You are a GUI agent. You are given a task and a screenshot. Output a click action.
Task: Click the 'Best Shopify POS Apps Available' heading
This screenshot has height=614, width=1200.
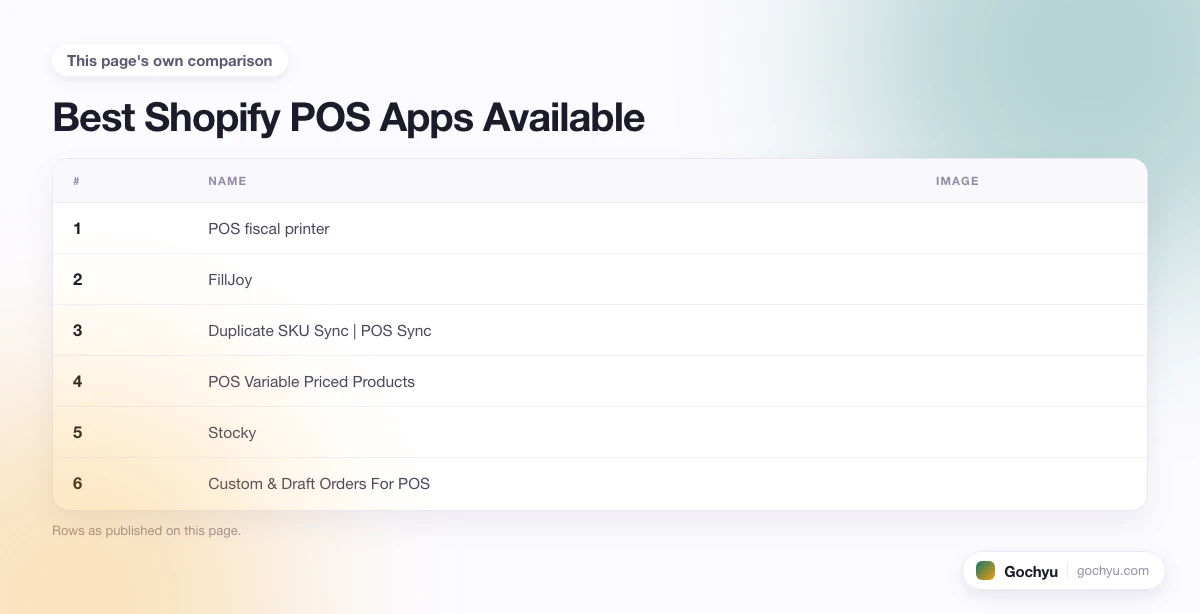pyautogui.click(x=348, y=118)
